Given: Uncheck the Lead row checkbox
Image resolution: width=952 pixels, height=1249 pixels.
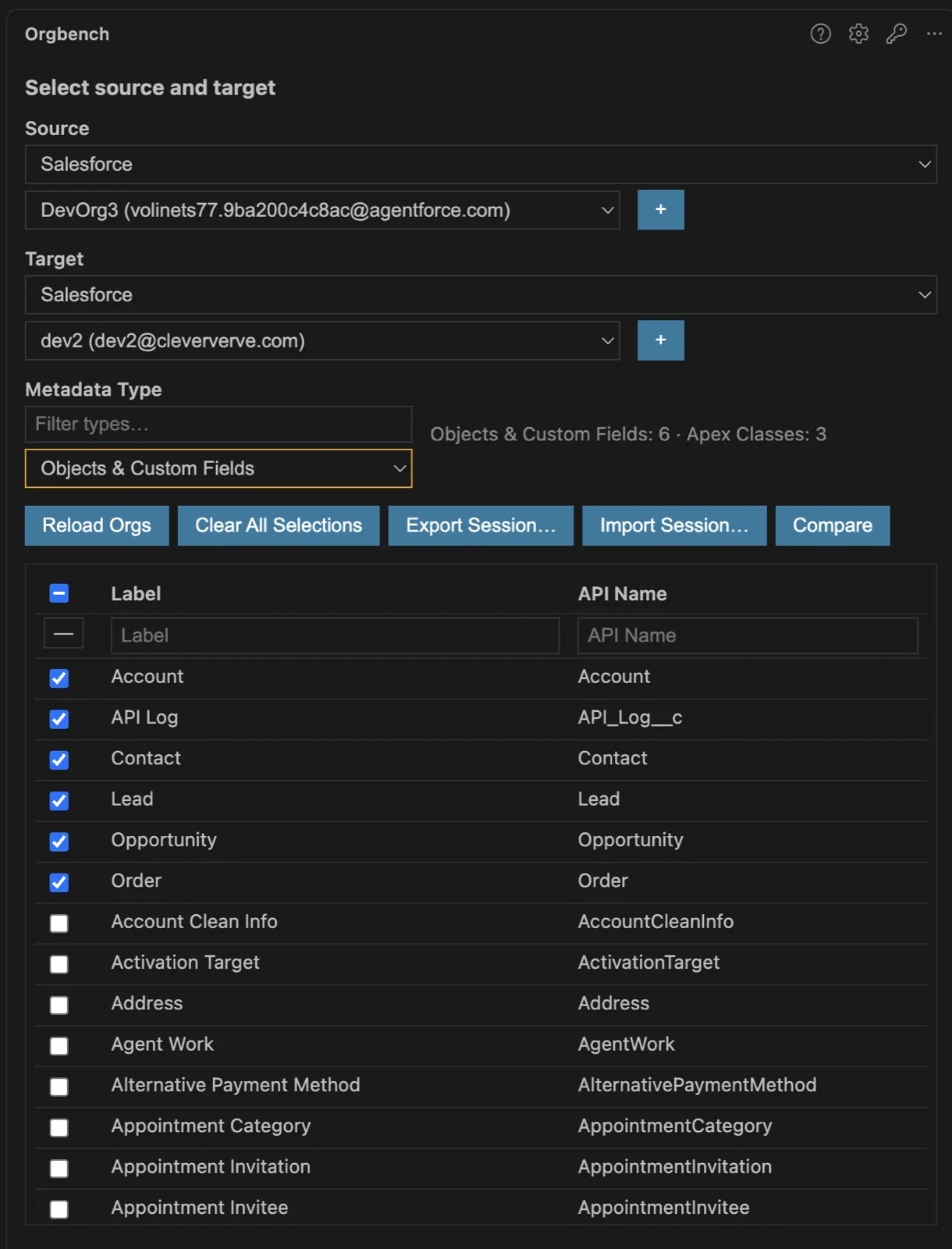Looking at the screenshot, I should tap(59, 800).
